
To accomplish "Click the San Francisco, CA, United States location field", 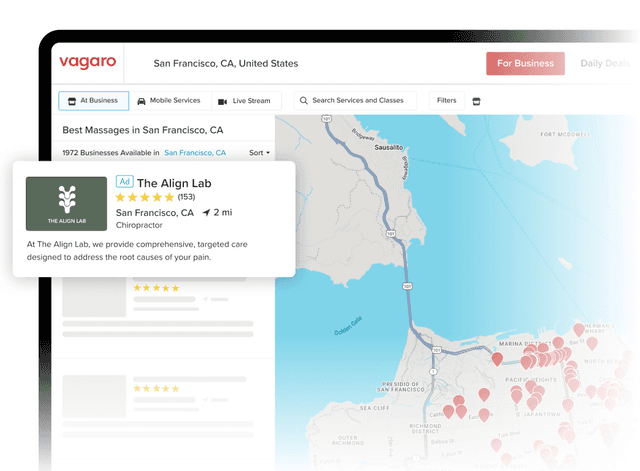I will pos(226,64).
